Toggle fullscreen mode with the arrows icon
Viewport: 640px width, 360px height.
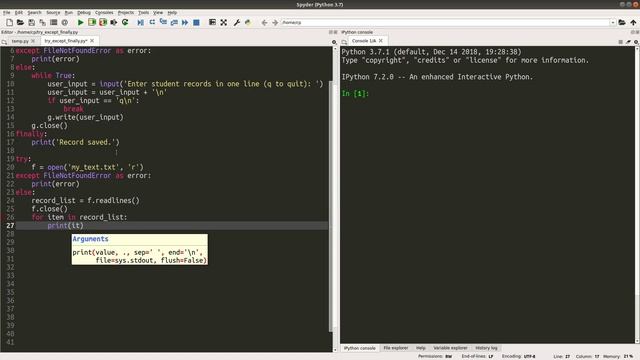pos(224,22)
